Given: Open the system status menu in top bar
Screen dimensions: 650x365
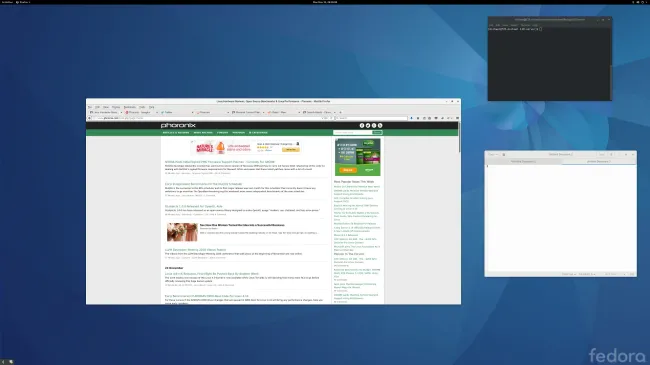Looking at the screenshot, I should click(x=640, y=2).
